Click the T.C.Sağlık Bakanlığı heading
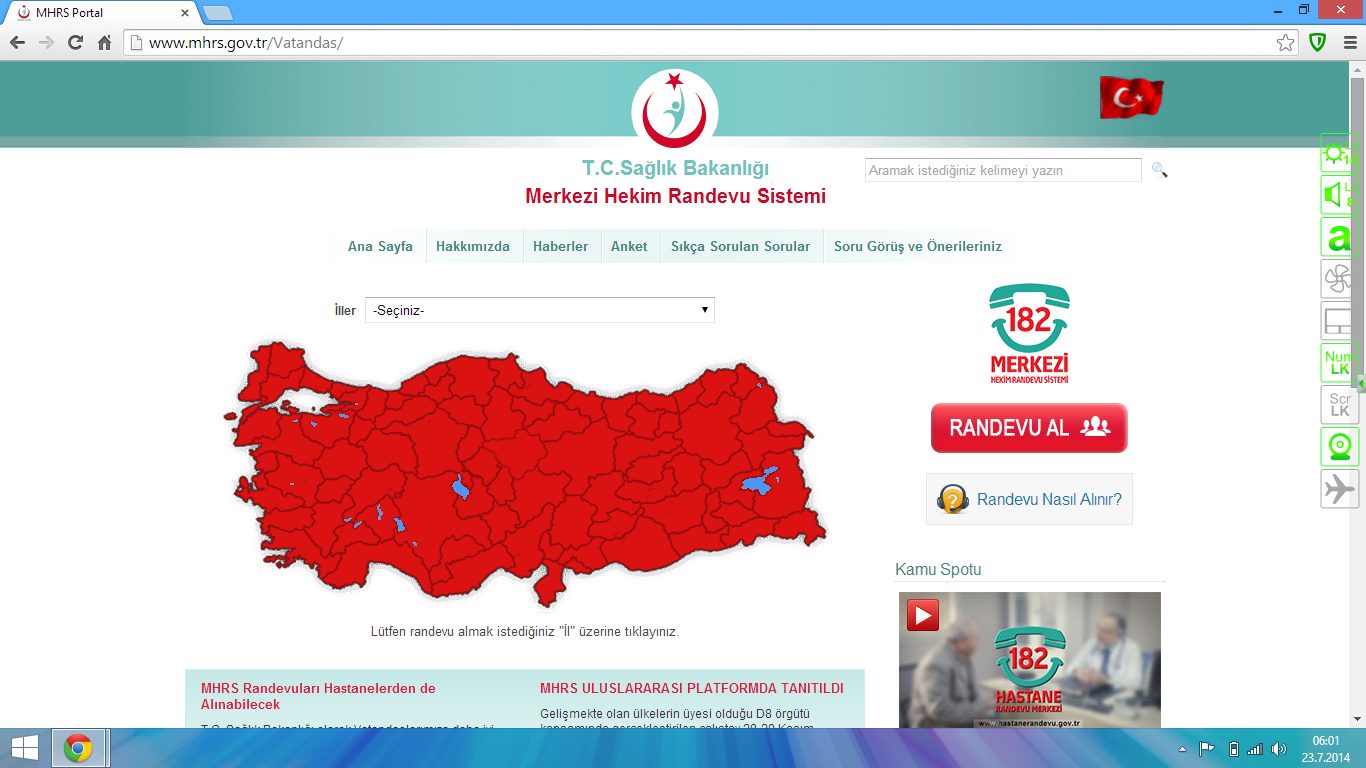The image size is (1366, 768). pos(676,168)
